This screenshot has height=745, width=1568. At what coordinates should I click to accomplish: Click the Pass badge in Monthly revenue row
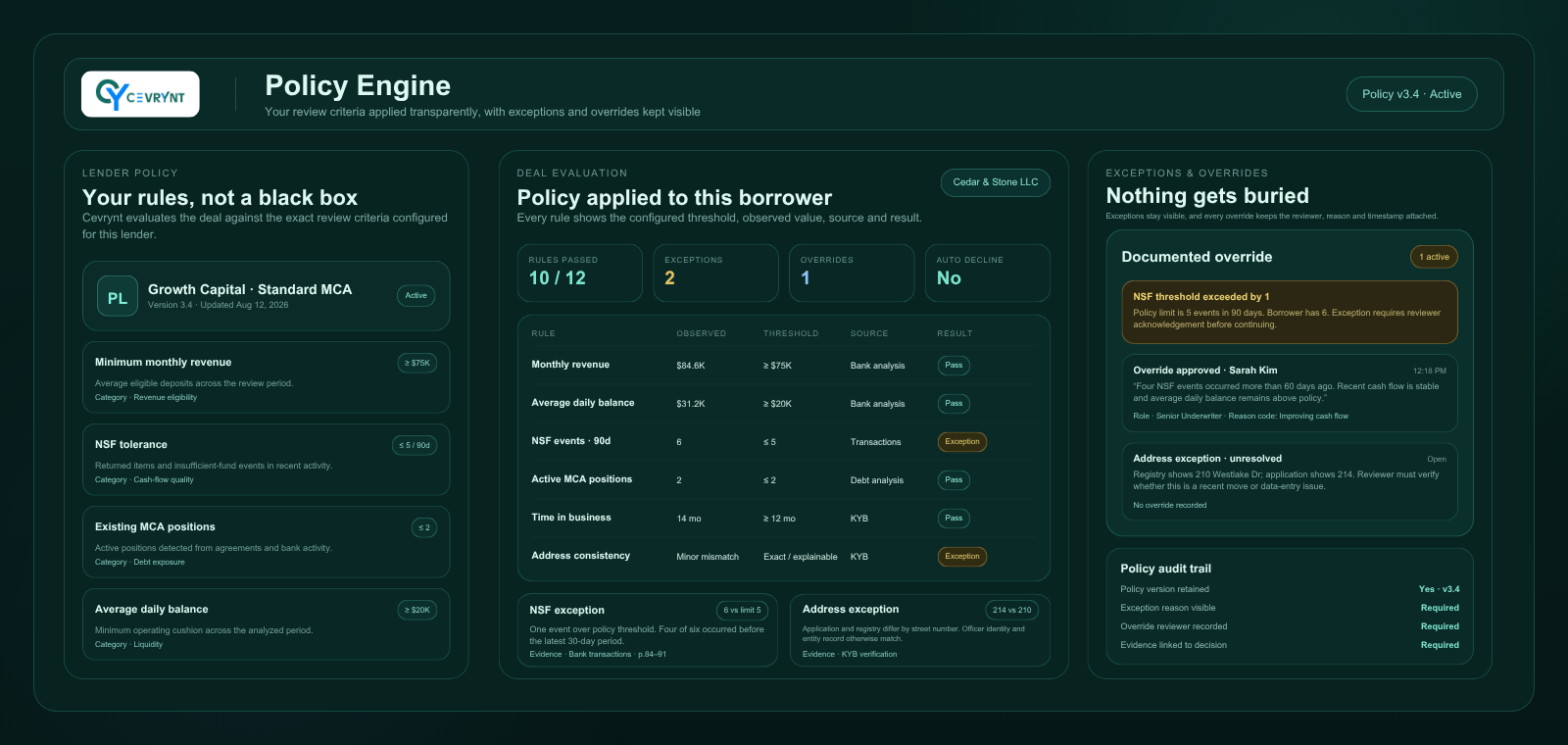(x=954, y=365)
